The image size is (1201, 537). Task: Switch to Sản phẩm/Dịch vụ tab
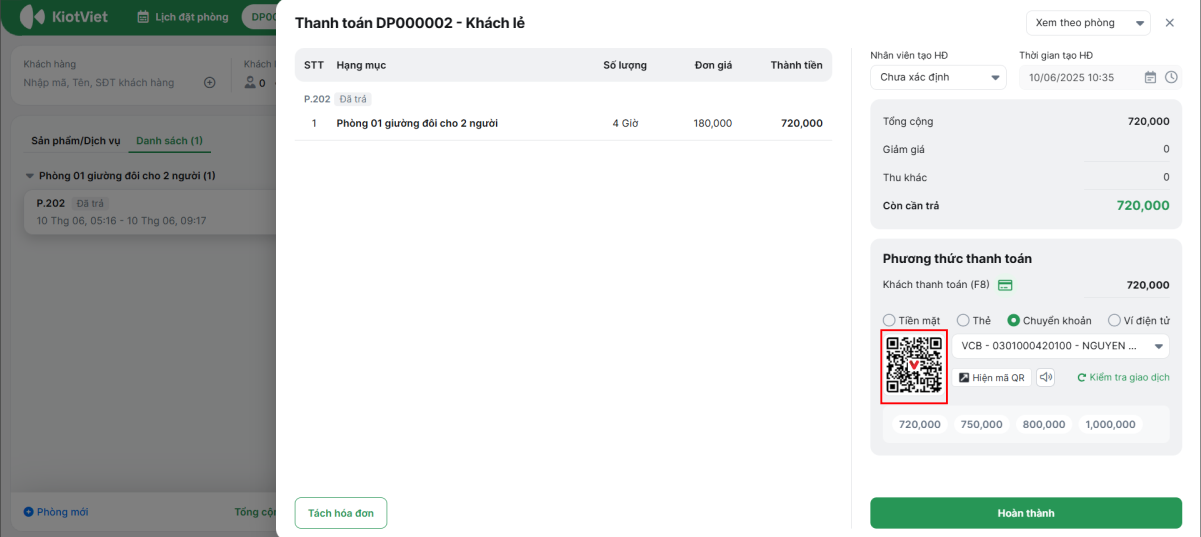[x=76, y=141]
